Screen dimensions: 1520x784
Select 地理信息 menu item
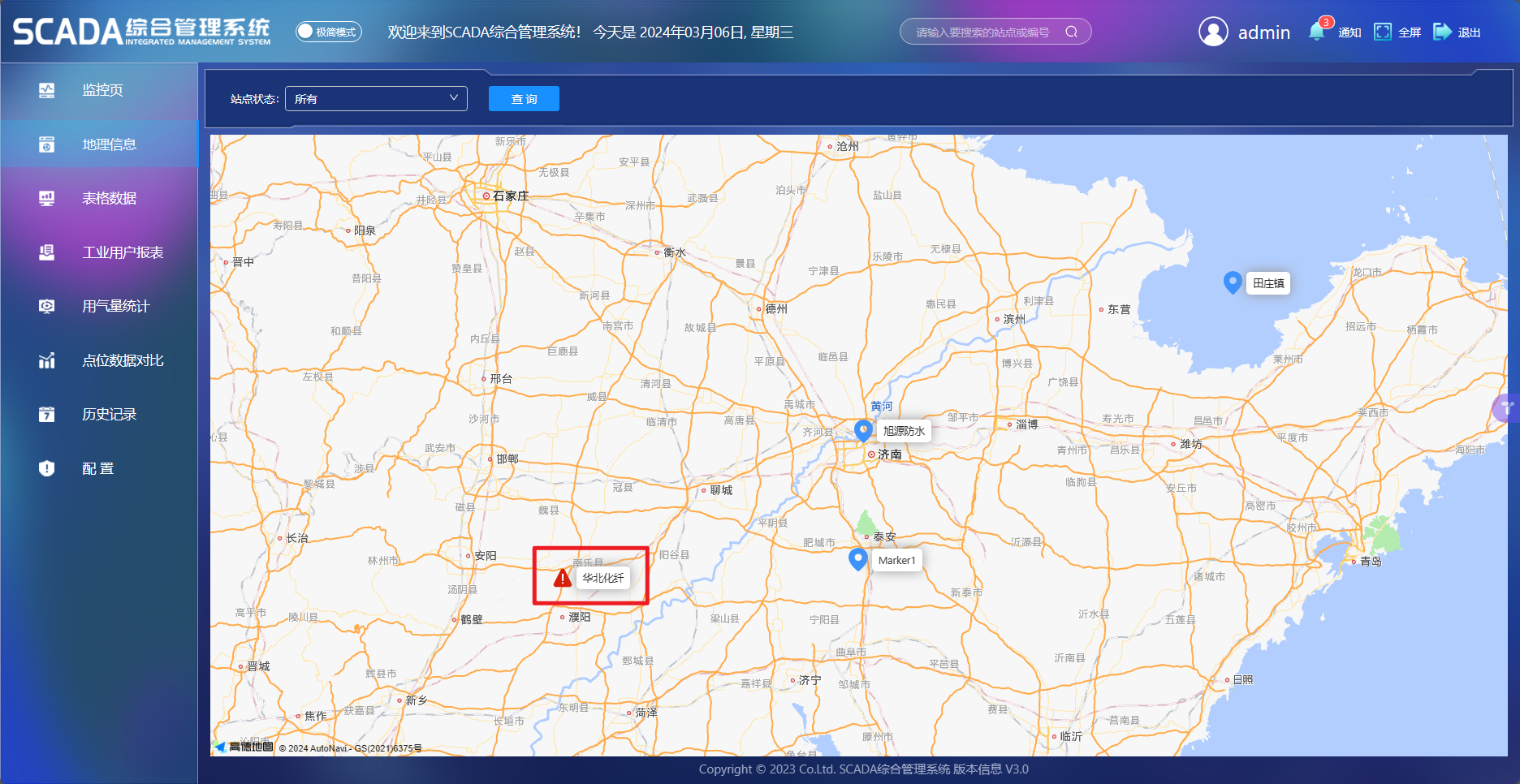pyautogui.click(x=99, y=144)
